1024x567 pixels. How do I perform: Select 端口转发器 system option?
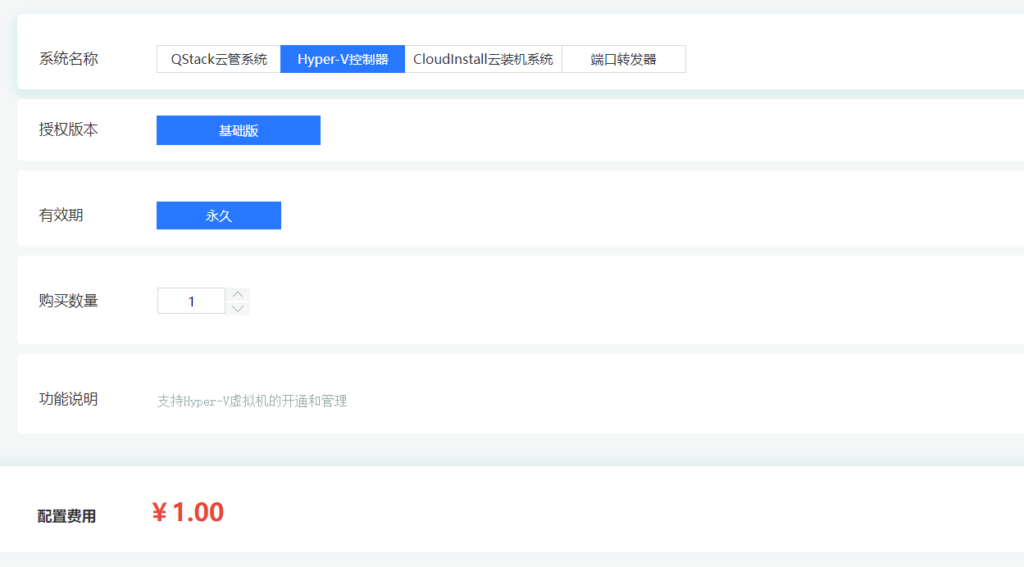[x=624, y=59]
